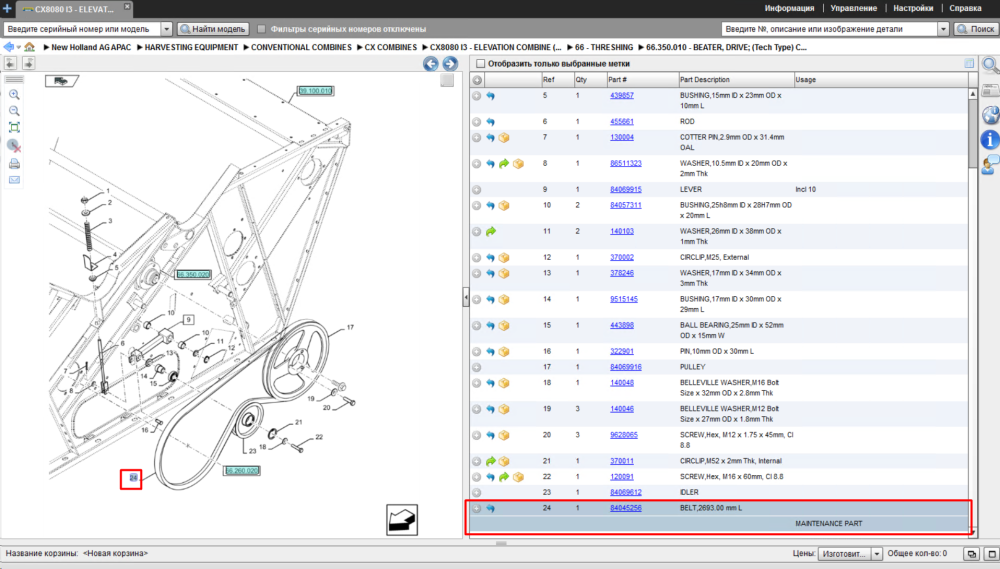This screenshot has height=569, width=1000.
Task: Open the Настройки menu
Action: point(913,8)
